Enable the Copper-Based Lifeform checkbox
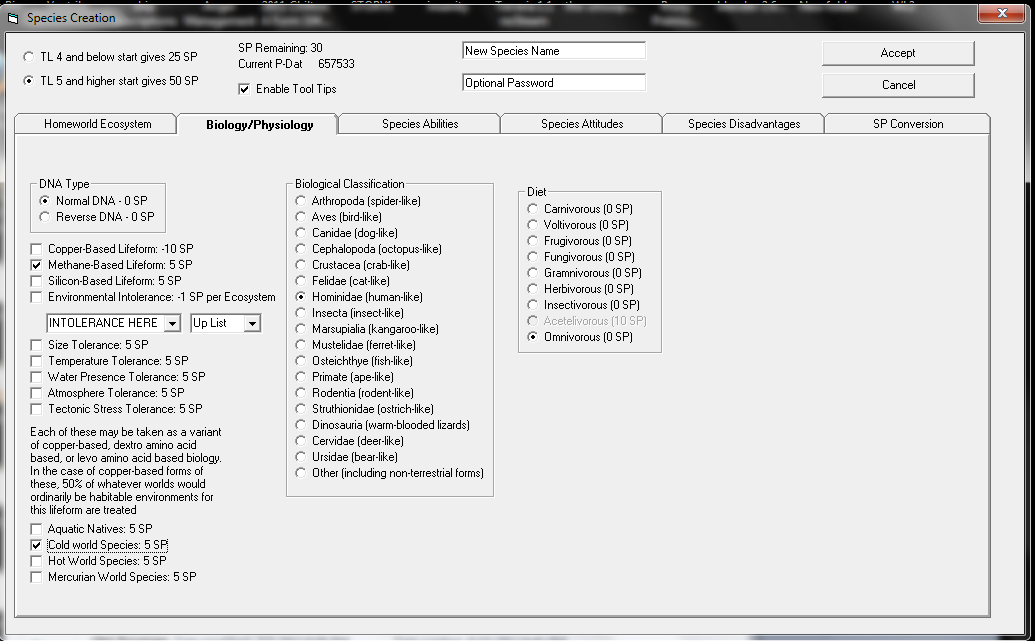The width and height of the screenshot is (1035, 641). tap(37, 249)
